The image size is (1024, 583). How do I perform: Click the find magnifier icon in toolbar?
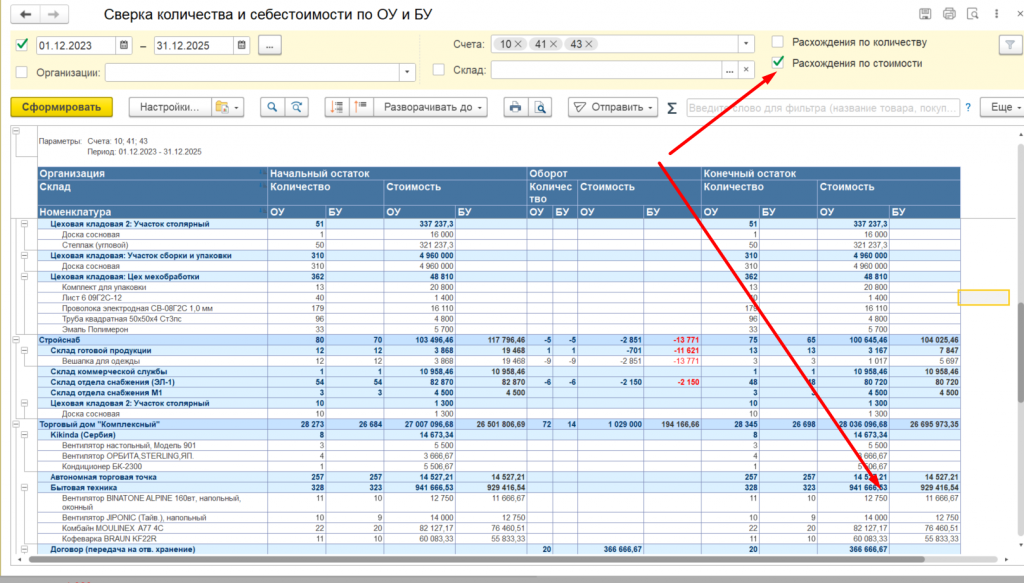click(271, 107)
